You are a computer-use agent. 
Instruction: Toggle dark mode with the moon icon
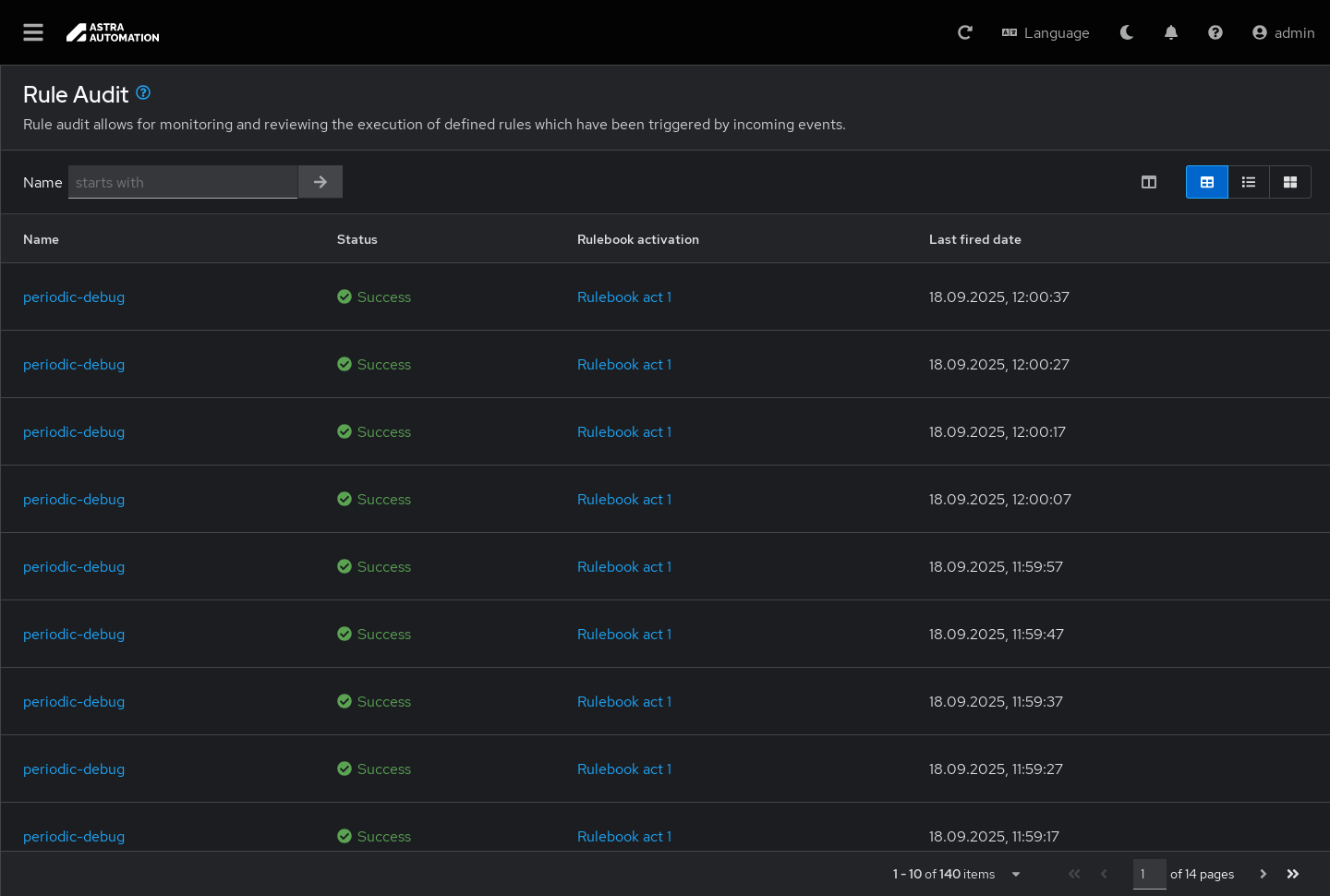click(1127, 32)
